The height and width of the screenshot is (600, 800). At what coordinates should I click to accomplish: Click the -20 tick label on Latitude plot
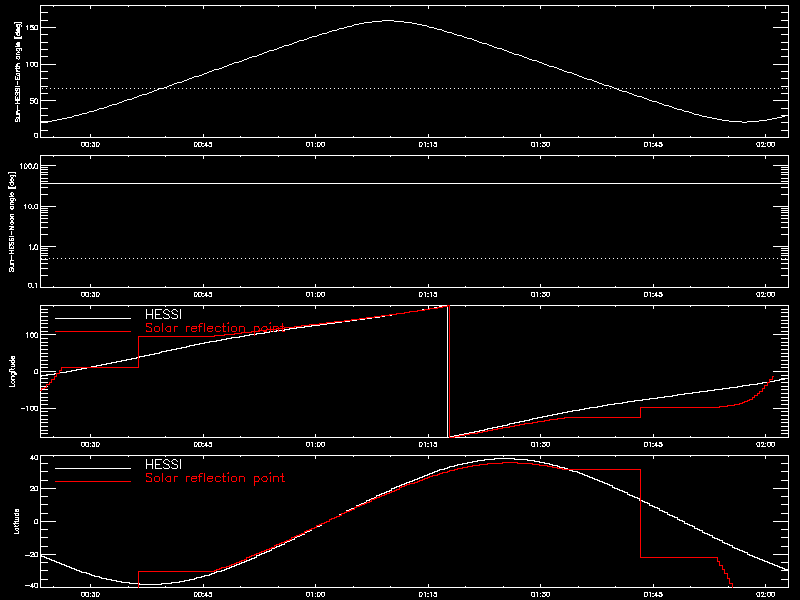tap(32, 555)
